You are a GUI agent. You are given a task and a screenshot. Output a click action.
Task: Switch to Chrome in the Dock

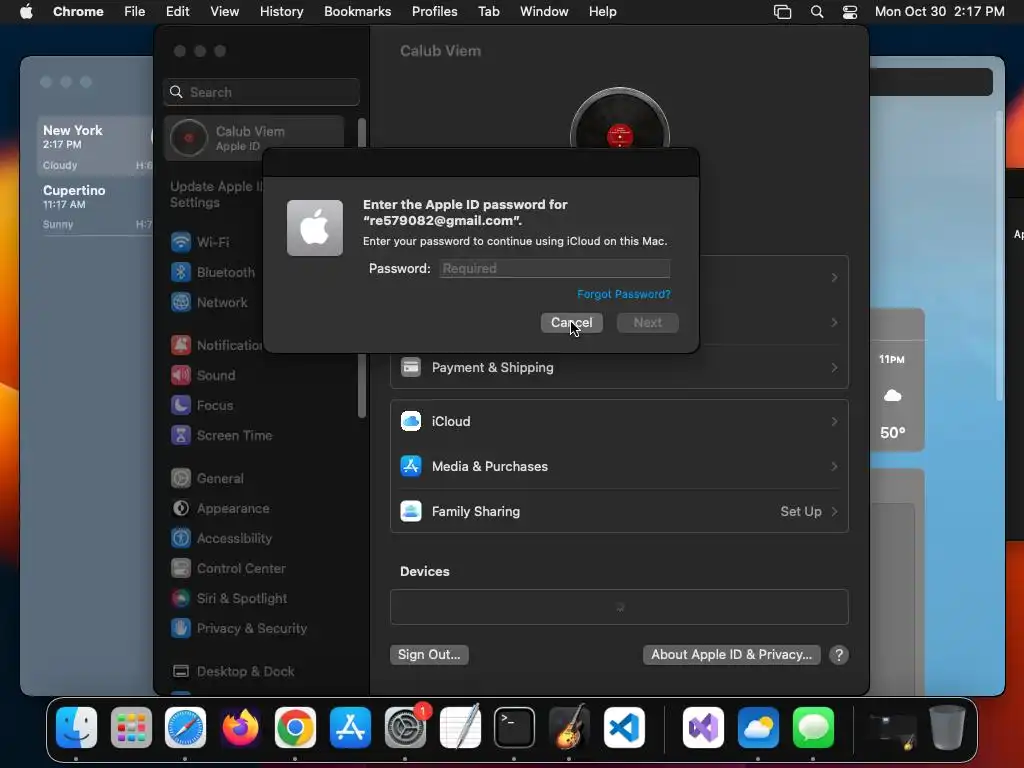point(295,728)
